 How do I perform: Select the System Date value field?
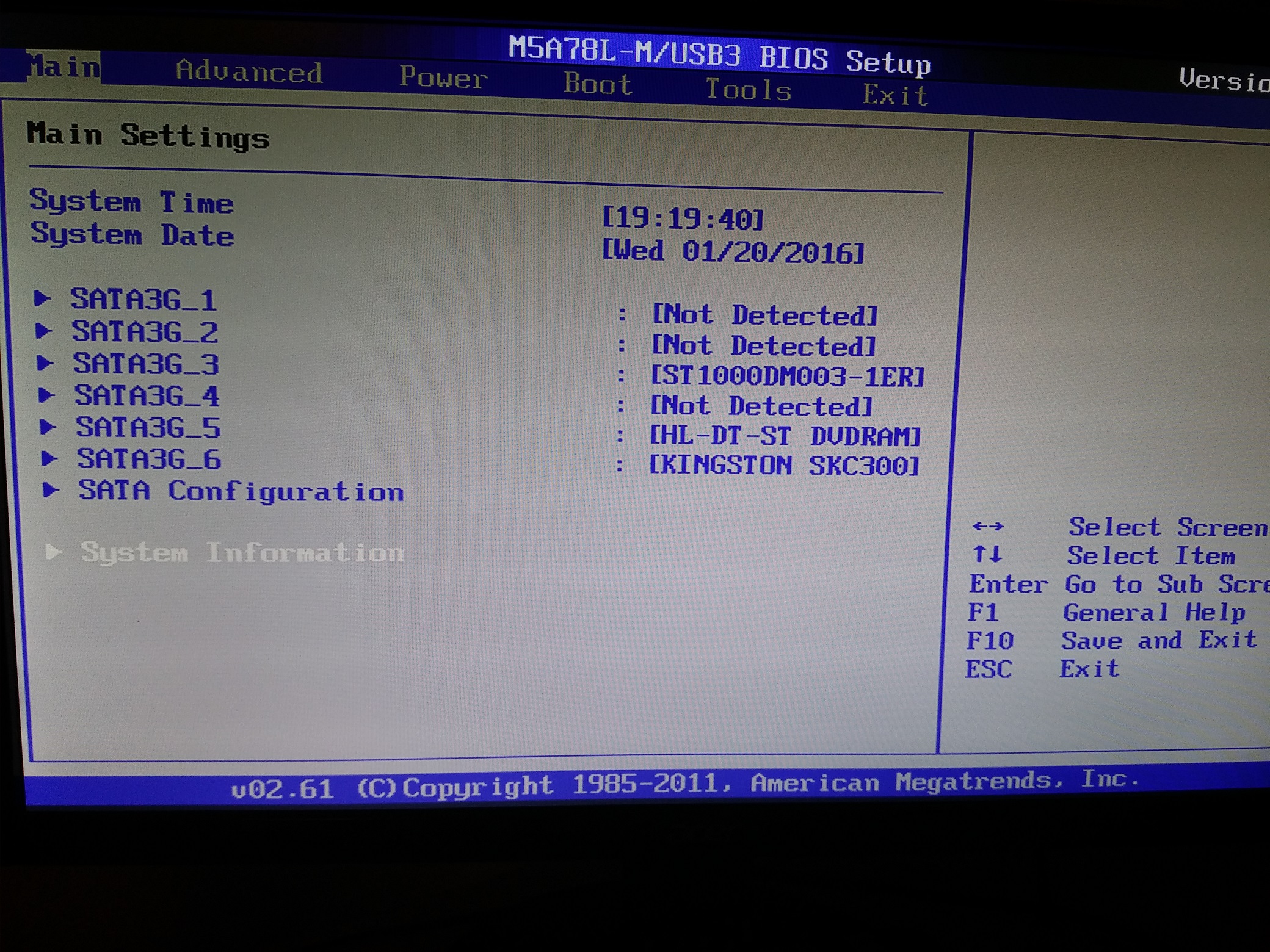coord(733,251)
